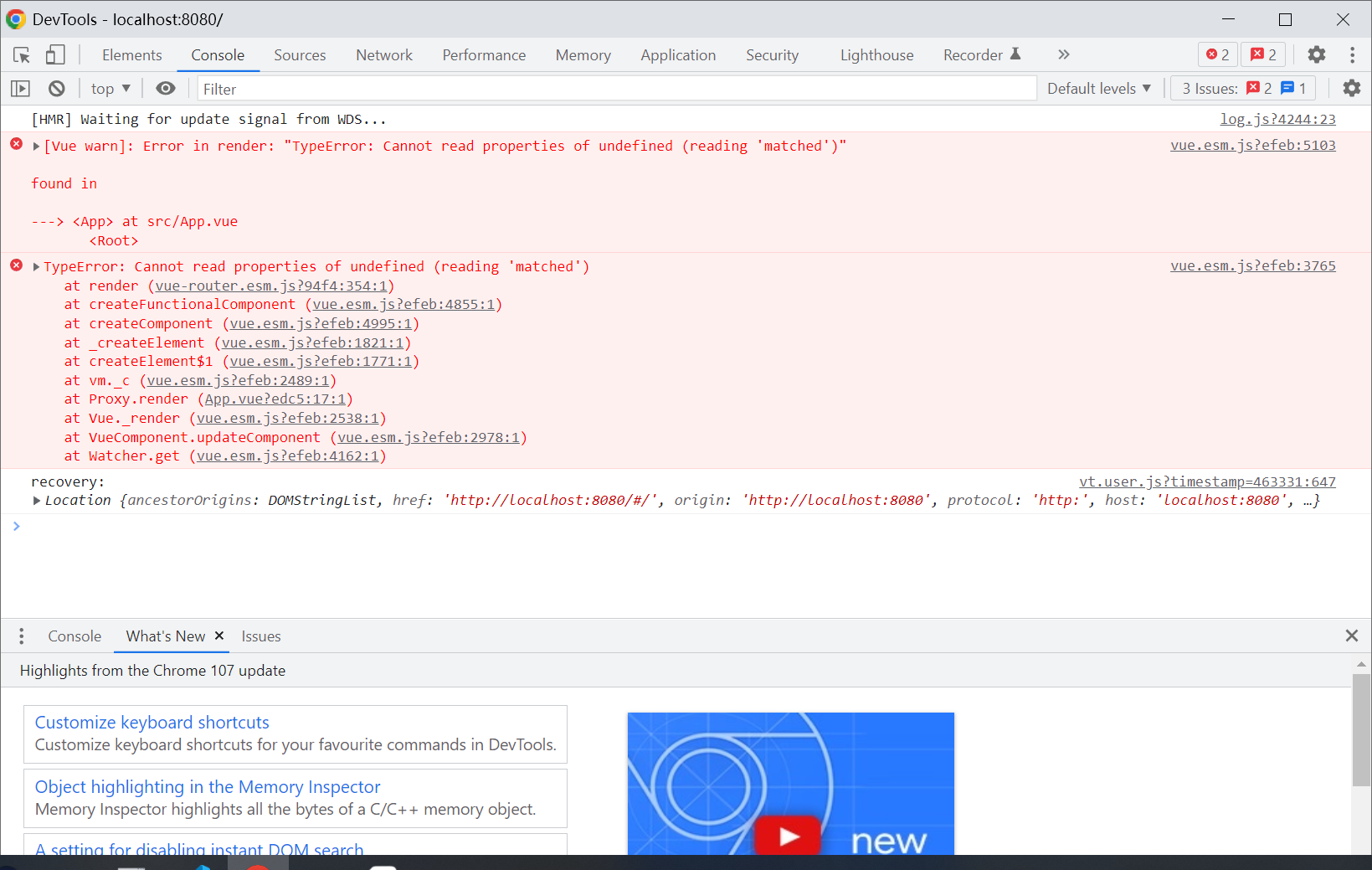Open the top JavaScript context dropdown

110,88
